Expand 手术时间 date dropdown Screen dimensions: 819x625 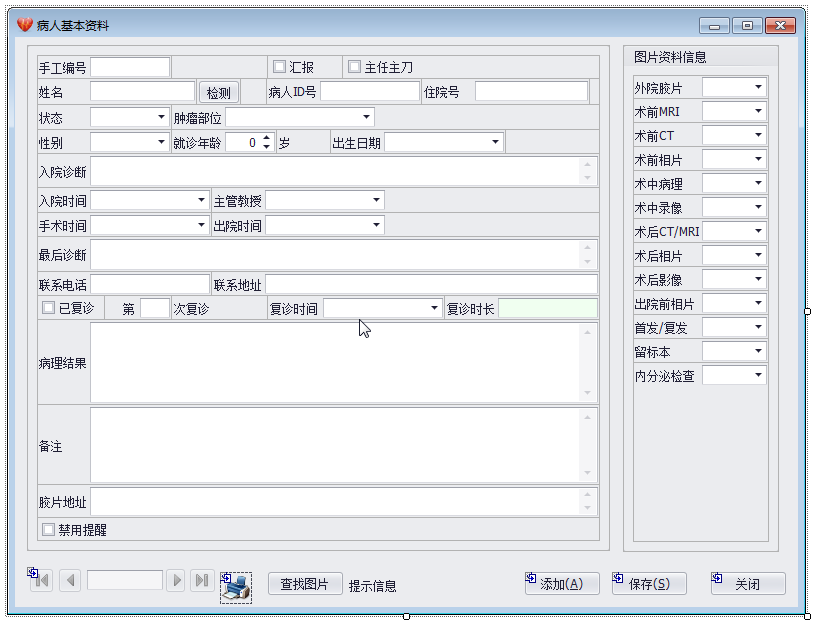(201, 225)
